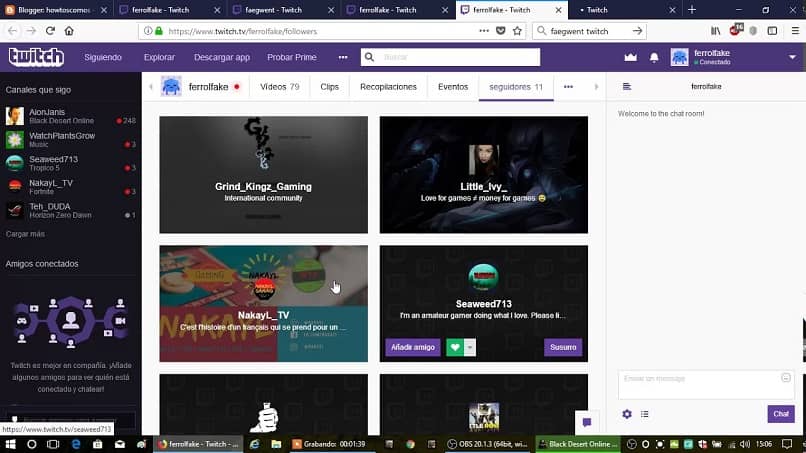The height and width of the screenshot is (453, 806).
Task: Open the chat settings gear
Action: coord(627,414)
